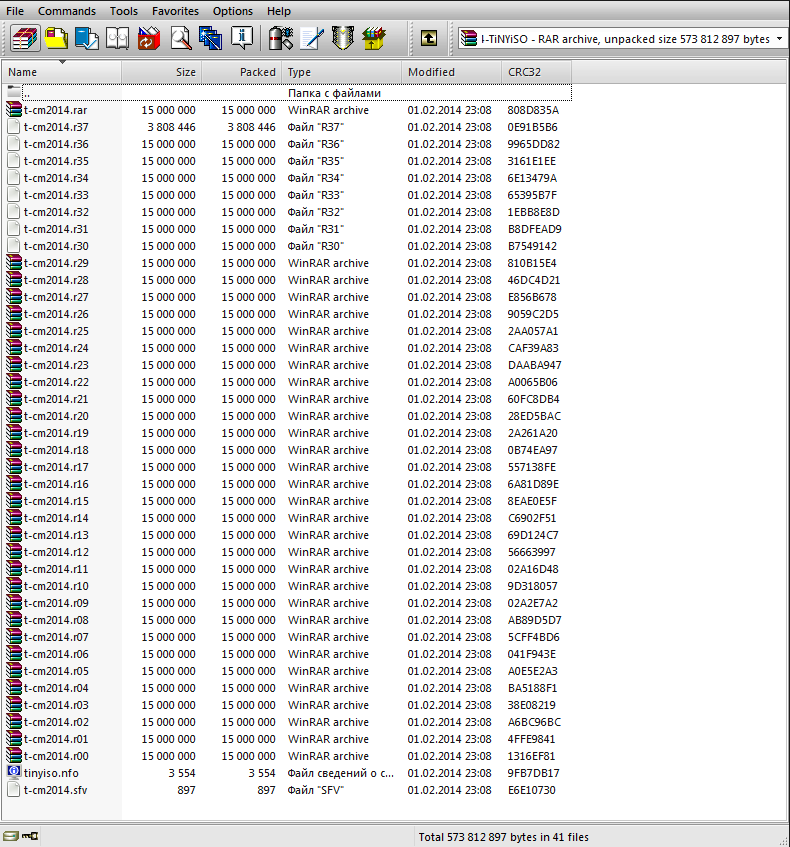Run the Virus Scan spray icon
790x847 pixels.
(281, 38)
